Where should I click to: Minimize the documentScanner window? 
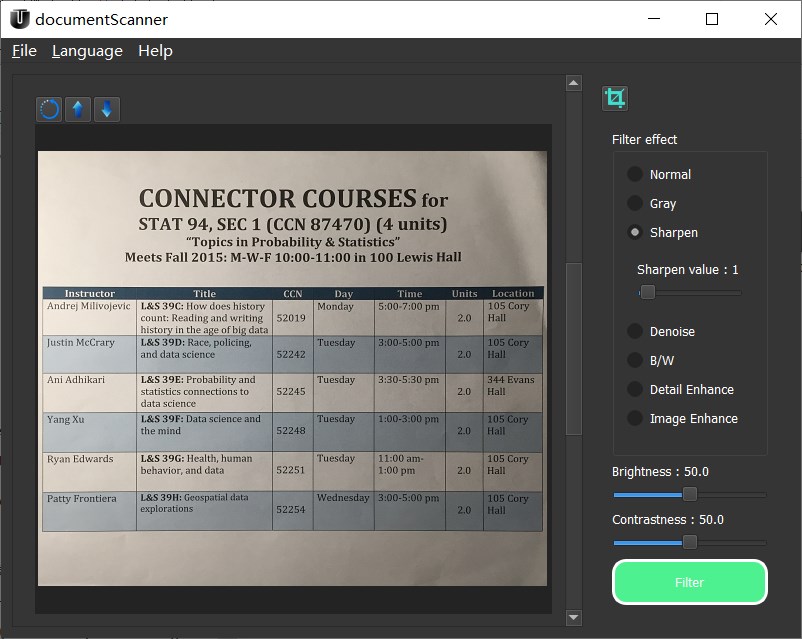tap(654, 19)
